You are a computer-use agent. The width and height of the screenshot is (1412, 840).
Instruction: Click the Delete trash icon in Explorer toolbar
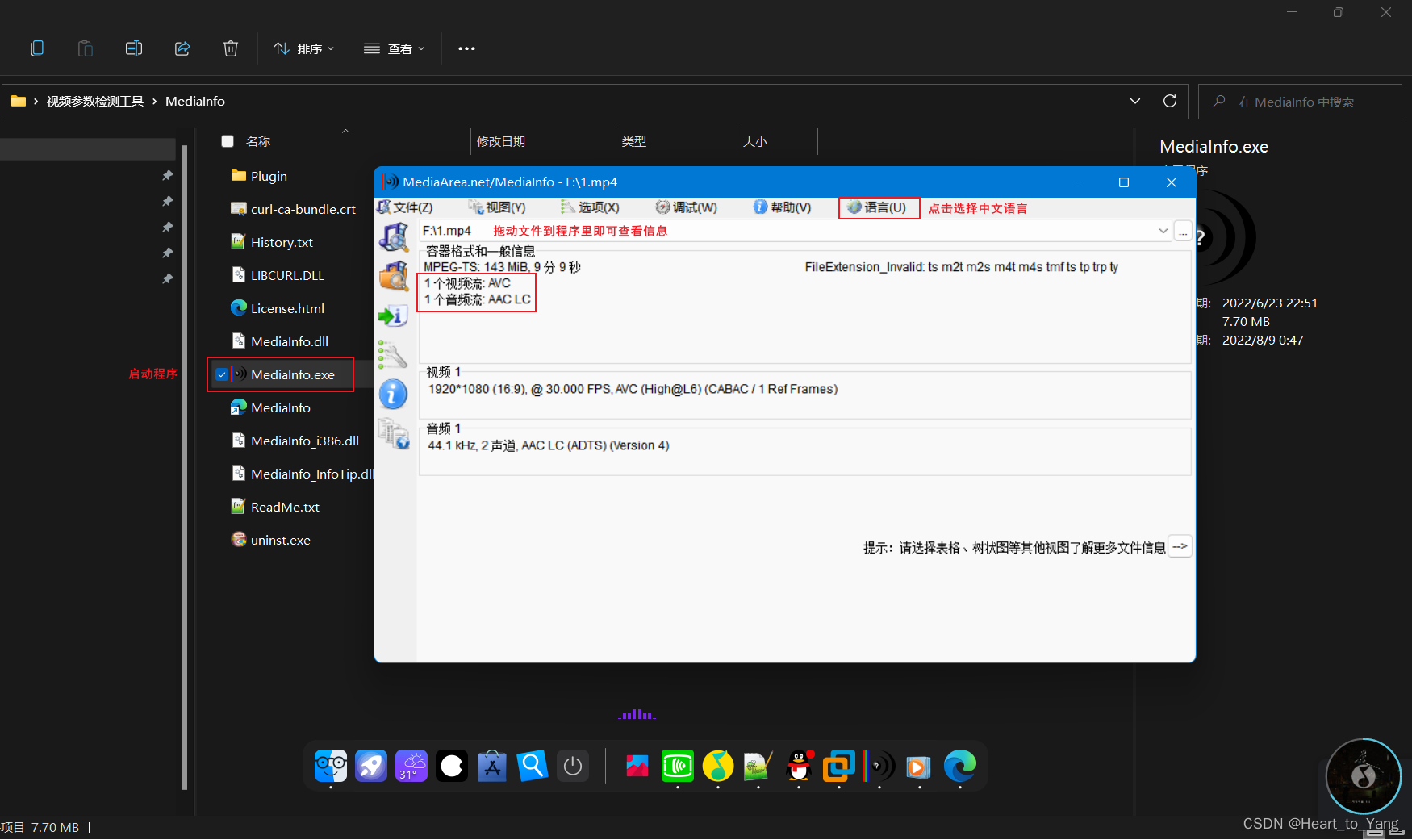[x=231, y=49]
